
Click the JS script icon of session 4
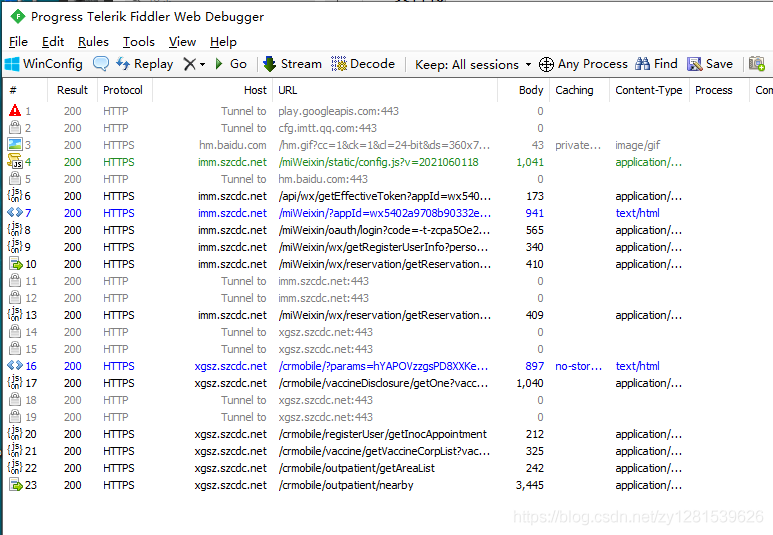pyautogui.click(x=15, y=161)
